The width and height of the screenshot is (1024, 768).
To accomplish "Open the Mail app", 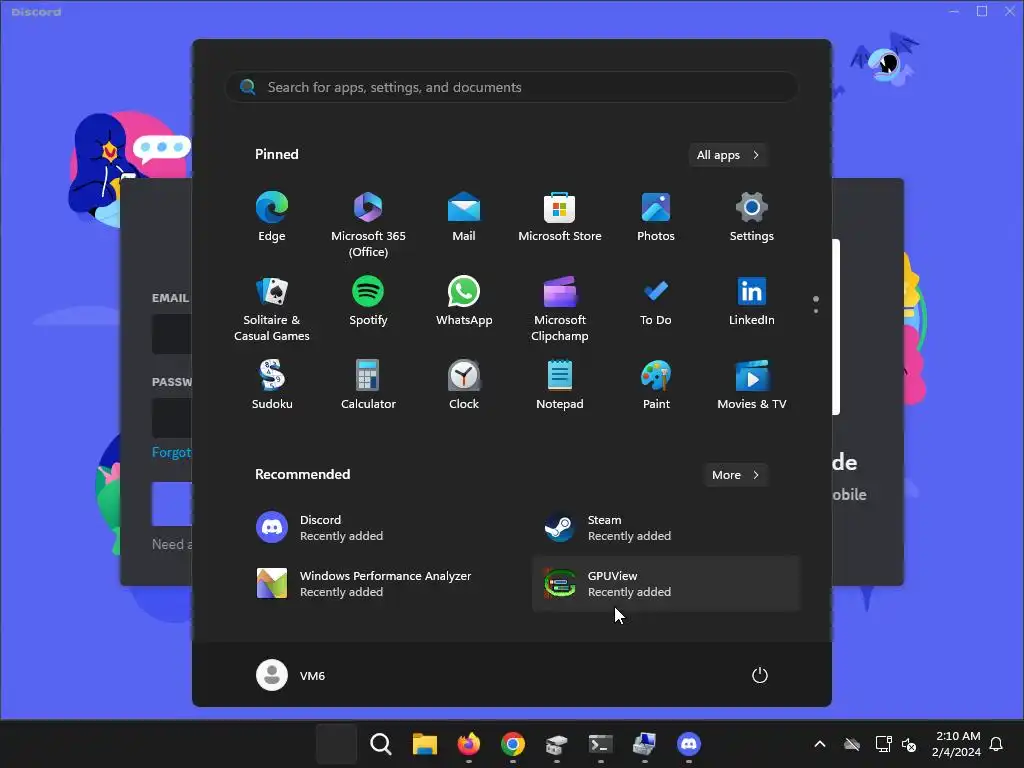I will 464,217.
